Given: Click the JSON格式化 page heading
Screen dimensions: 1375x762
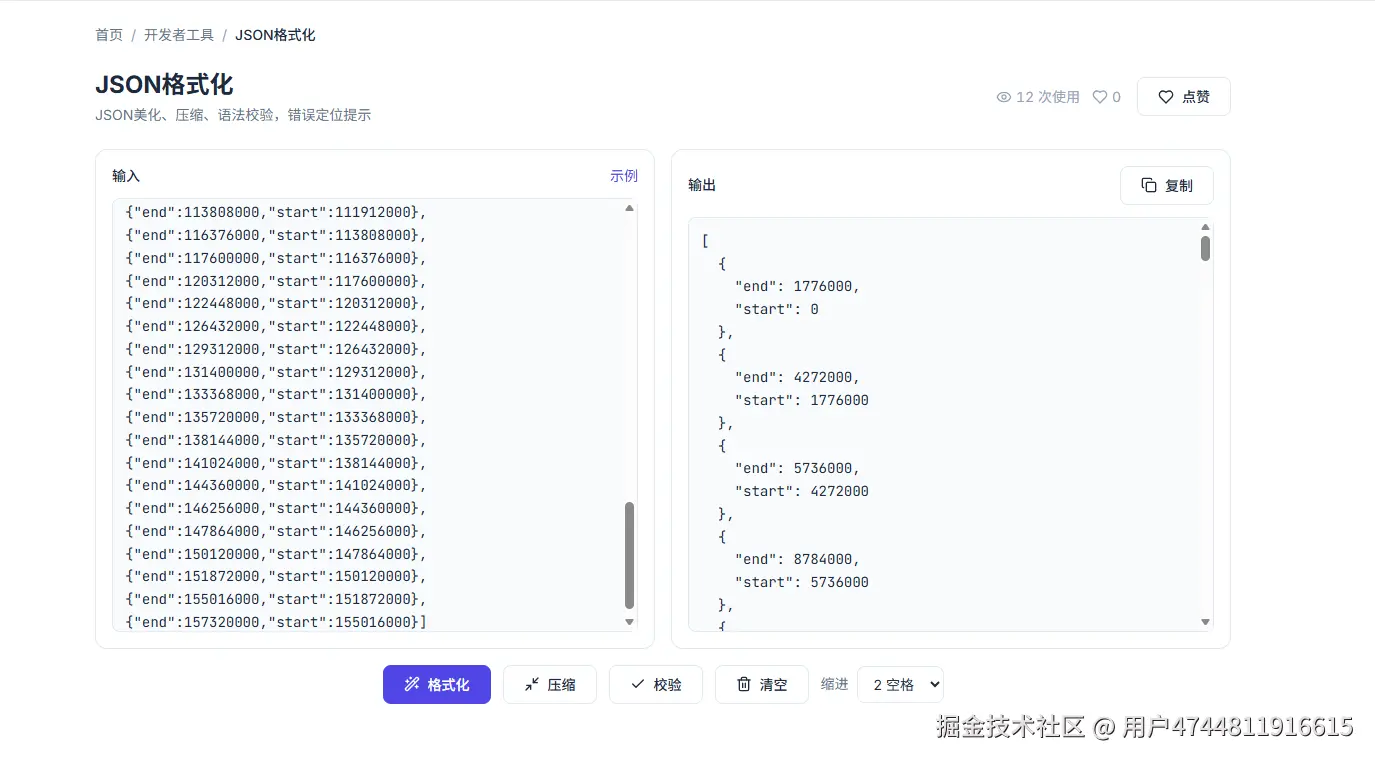Looking at the screenshot, I should tap(164, 84).
